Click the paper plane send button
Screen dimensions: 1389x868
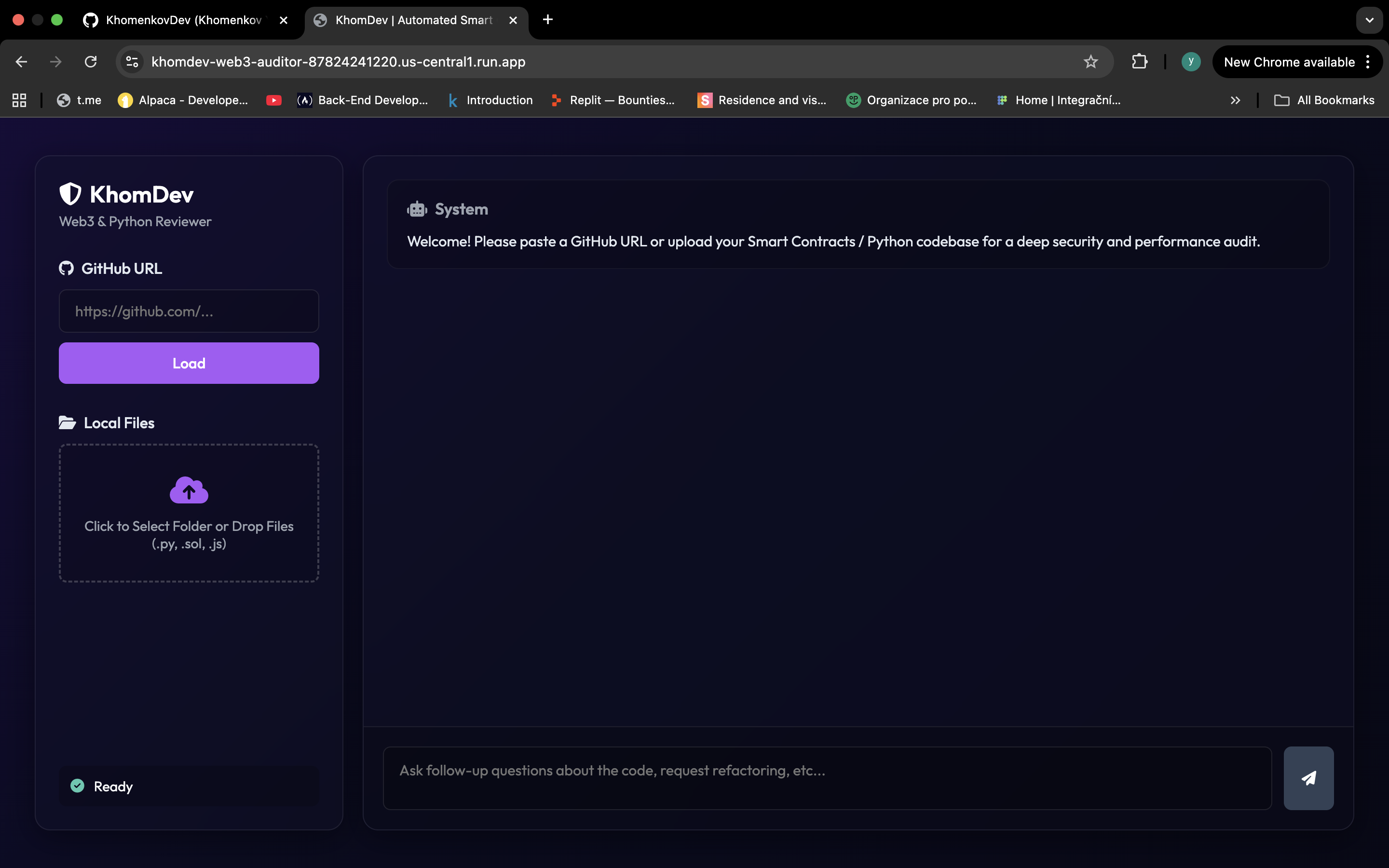pyautogui.click(x=1308, y=778)
